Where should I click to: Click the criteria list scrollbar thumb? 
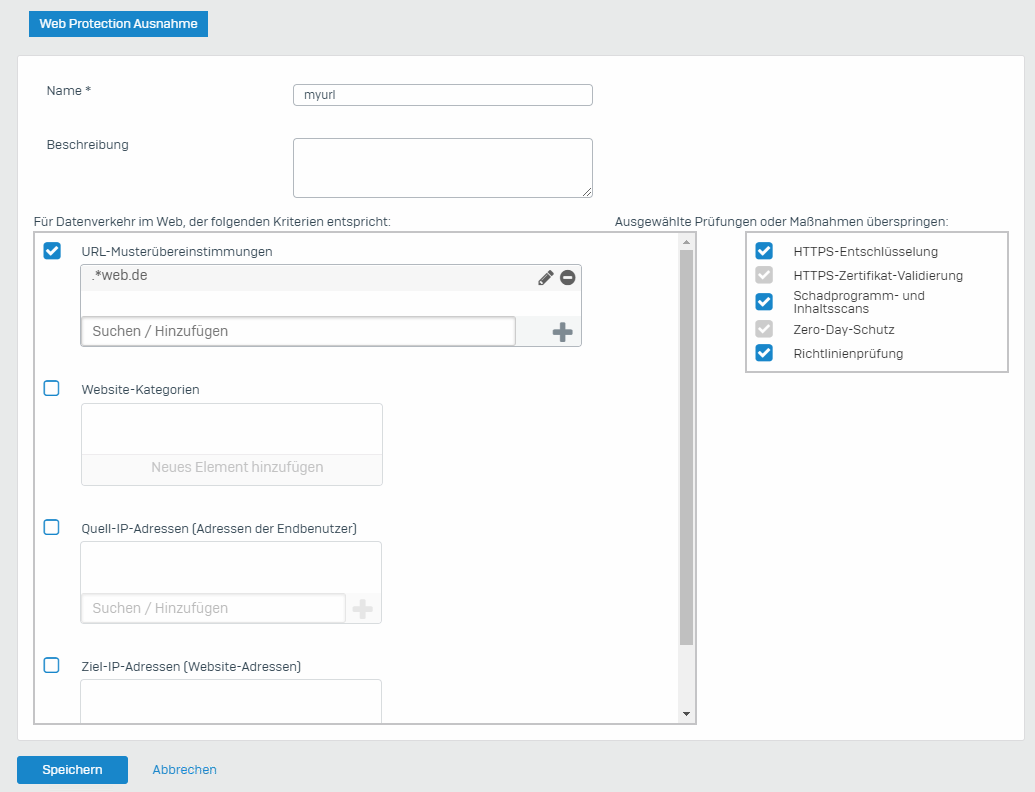click(686, 447)
